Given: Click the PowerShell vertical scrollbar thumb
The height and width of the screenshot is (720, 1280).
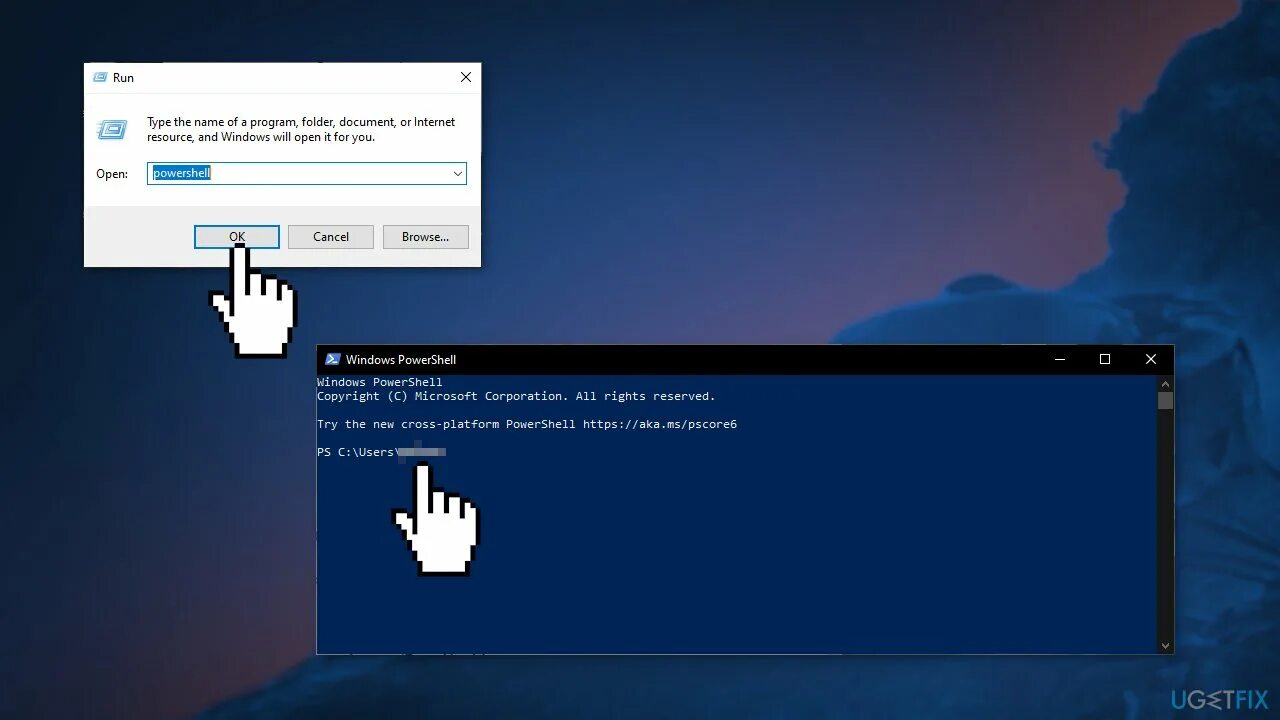Looking at the screenshot, I should click(x=1165, y=400).
